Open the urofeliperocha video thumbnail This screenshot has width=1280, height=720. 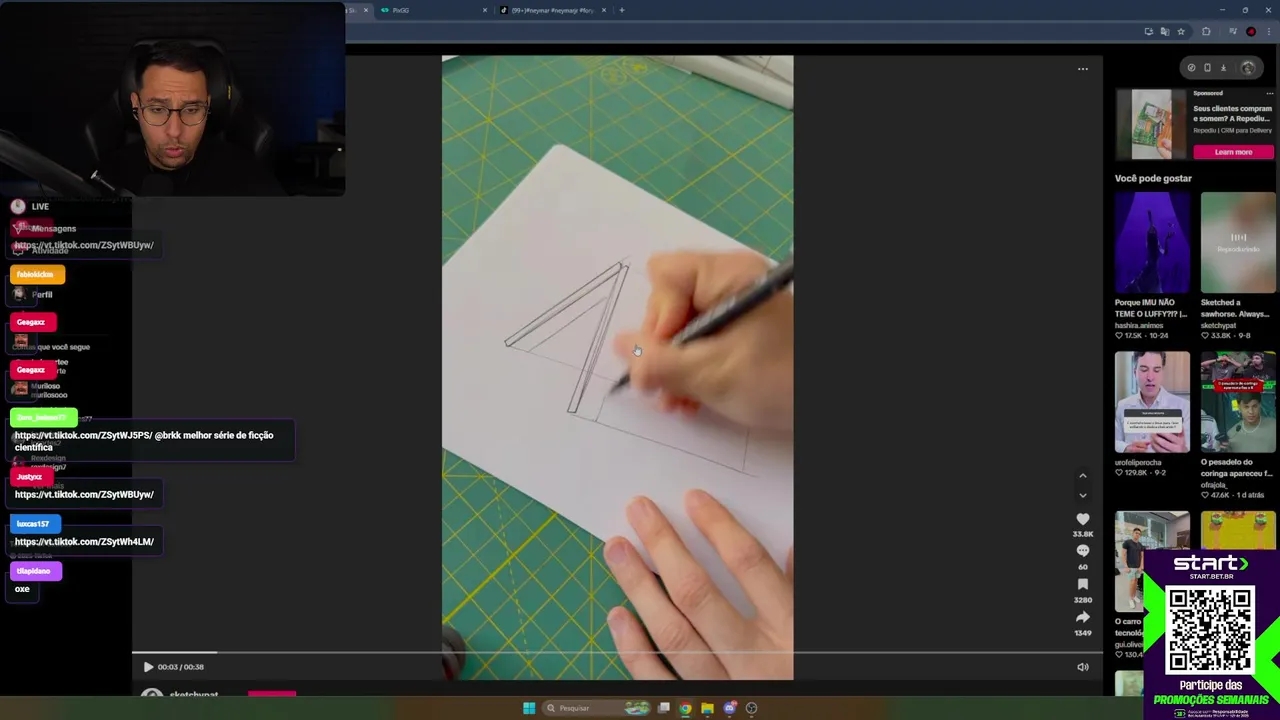(1152, 402)
